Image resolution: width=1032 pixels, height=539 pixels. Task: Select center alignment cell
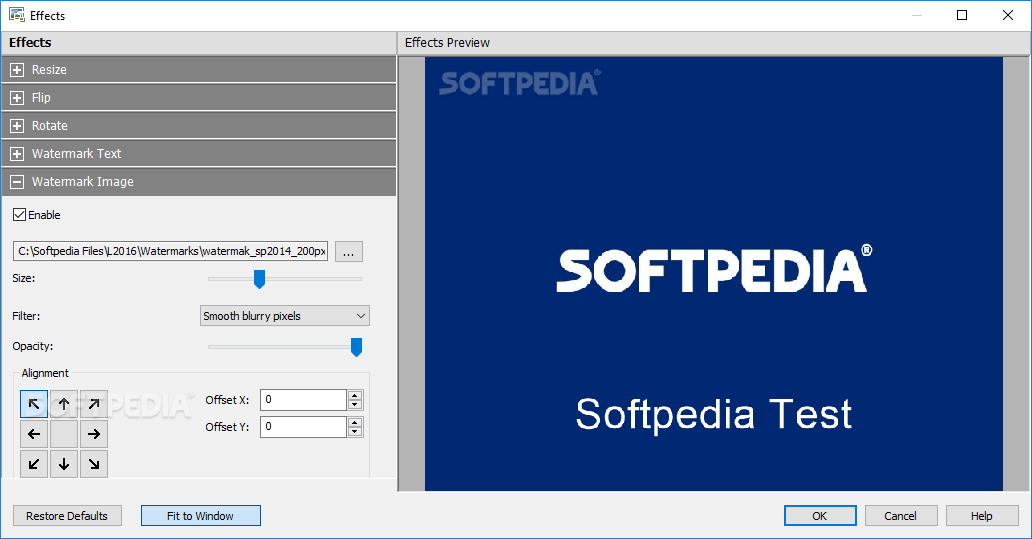64,434
